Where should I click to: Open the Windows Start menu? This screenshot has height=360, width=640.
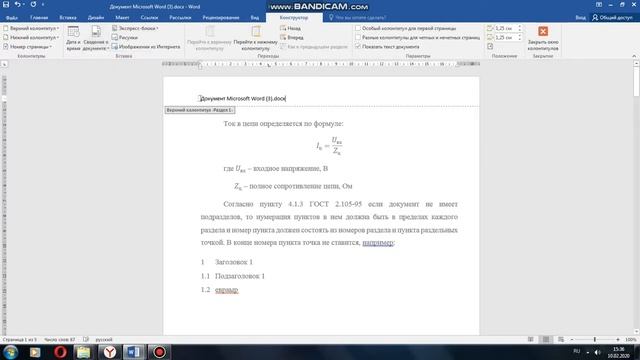point(10,352)
